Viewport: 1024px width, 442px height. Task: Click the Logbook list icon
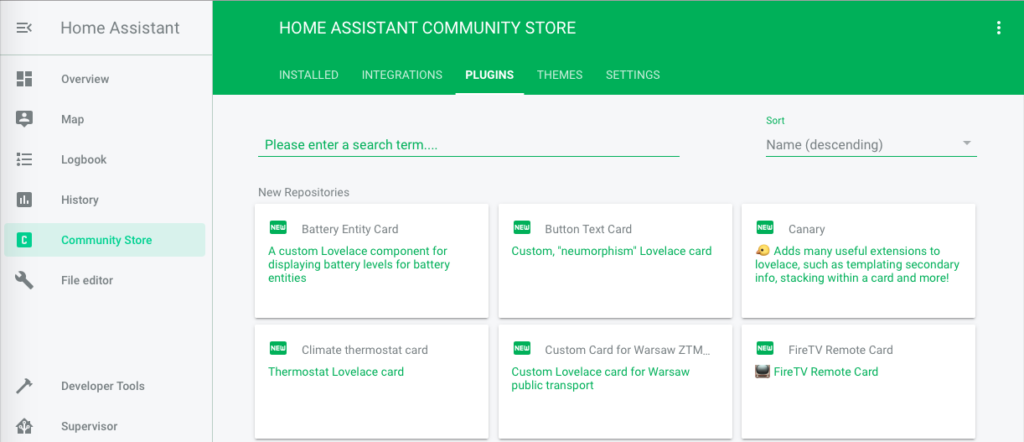[x=24, y=159]
